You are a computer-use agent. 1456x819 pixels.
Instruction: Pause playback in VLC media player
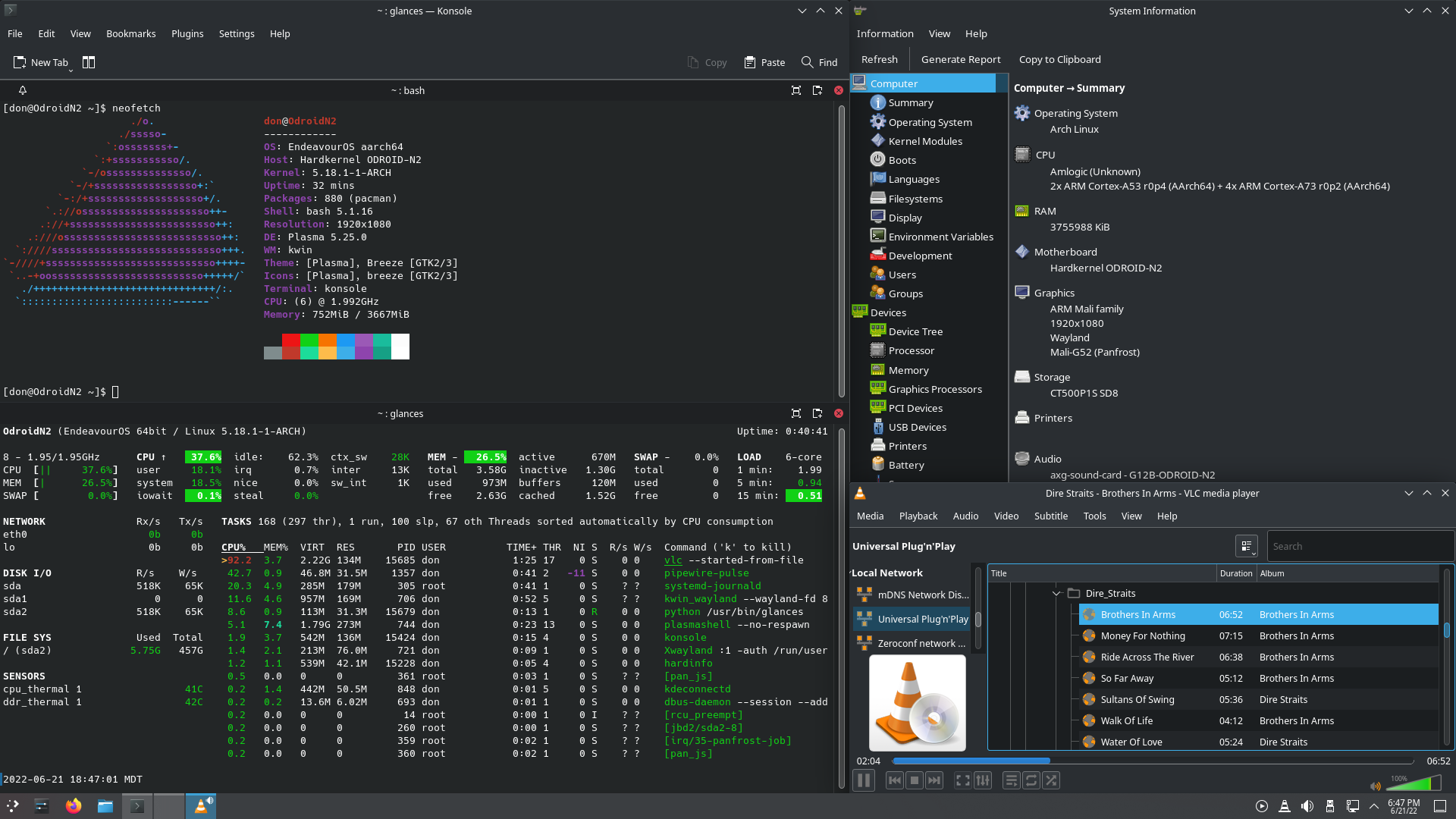[x=864, y=780]
